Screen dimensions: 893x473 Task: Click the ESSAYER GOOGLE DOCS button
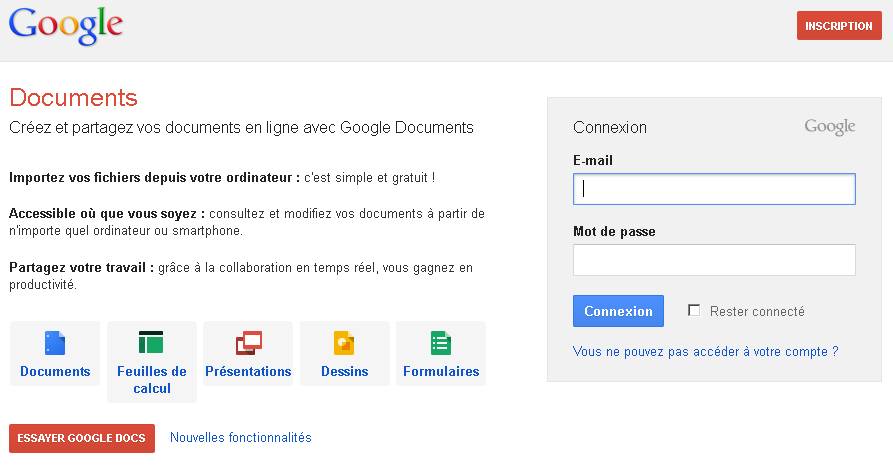pos(81,438)
